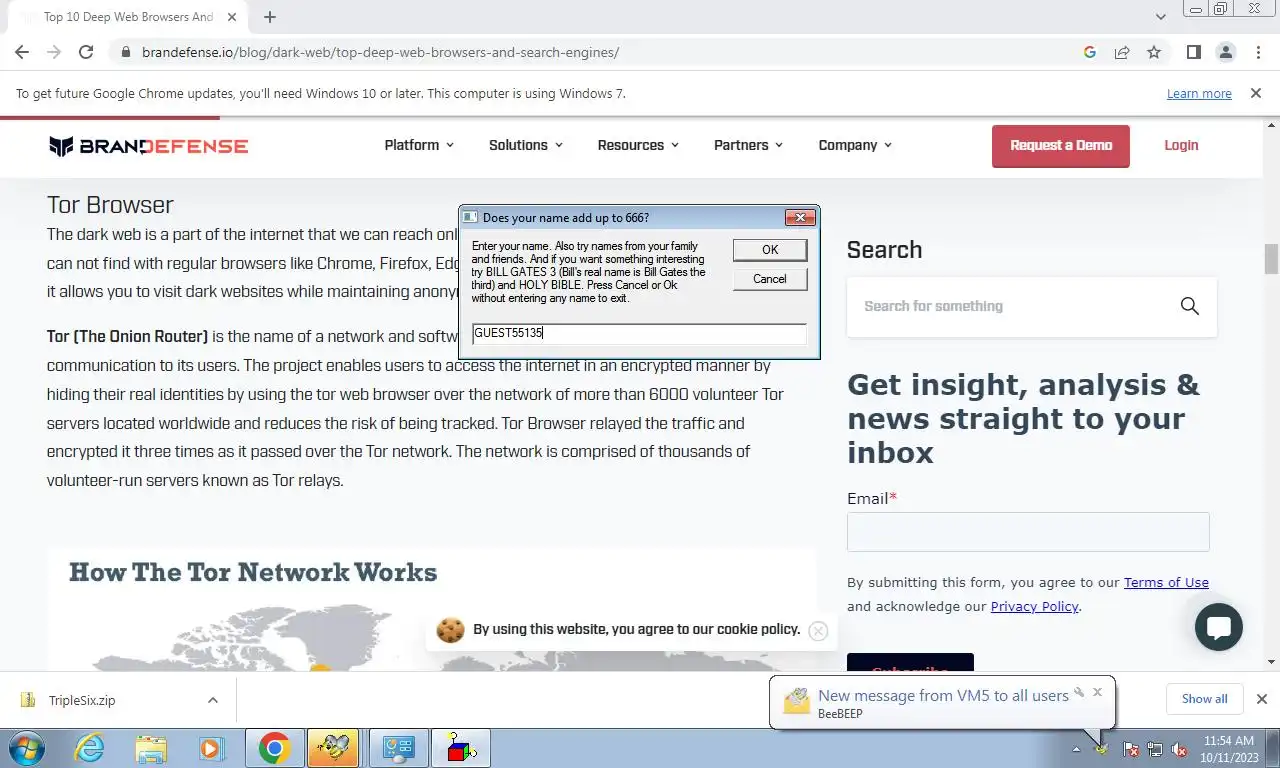The height and width of the screenshot is (768, 1280).
Task: Click the 'Search for something' field
Action: (1010, 306)
